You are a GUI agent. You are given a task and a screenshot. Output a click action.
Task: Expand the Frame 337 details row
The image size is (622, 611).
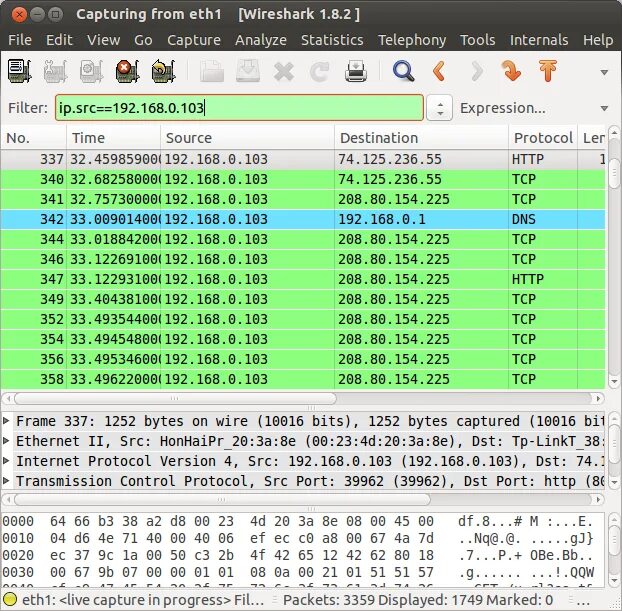tap(6, 420)
